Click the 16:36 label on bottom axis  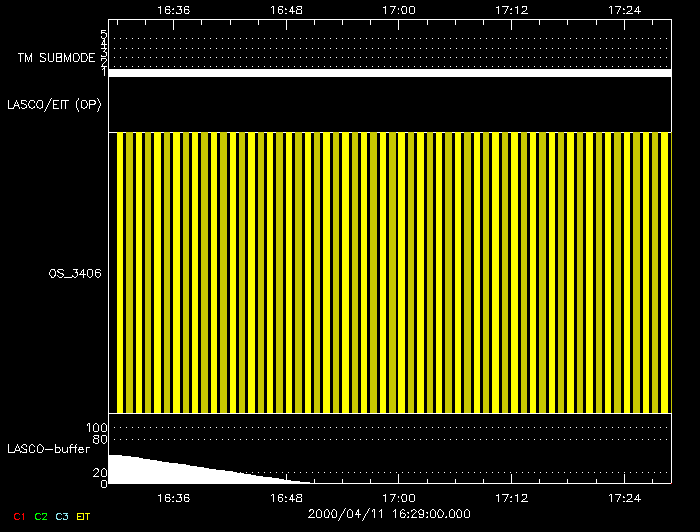(x=174, y=496)
